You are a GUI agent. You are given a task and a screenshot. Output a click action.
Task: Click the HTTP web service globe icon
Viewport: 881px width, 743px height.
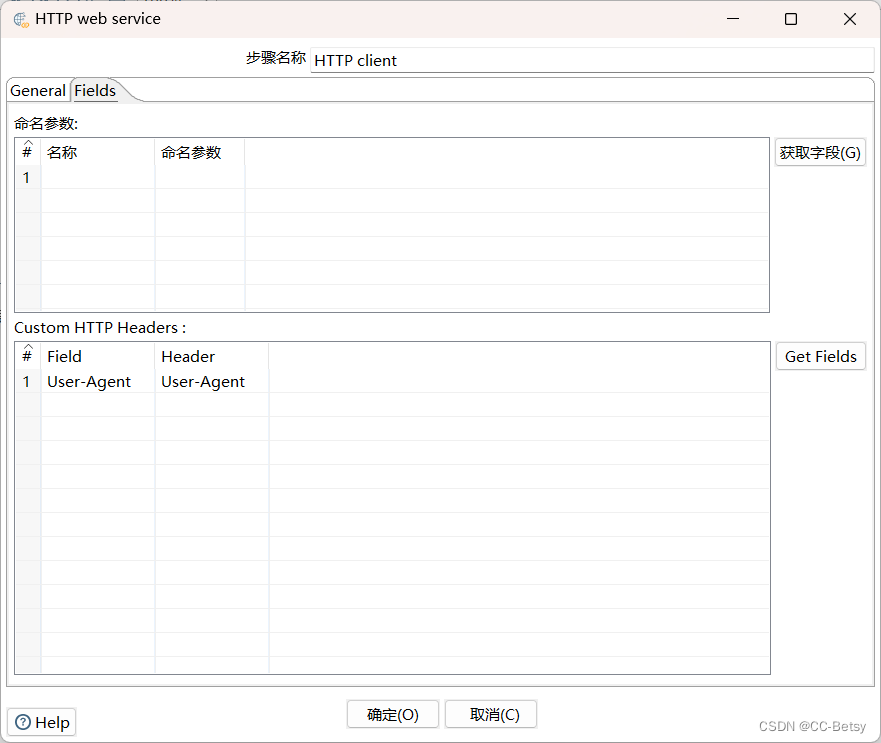[x=20, y=18]
